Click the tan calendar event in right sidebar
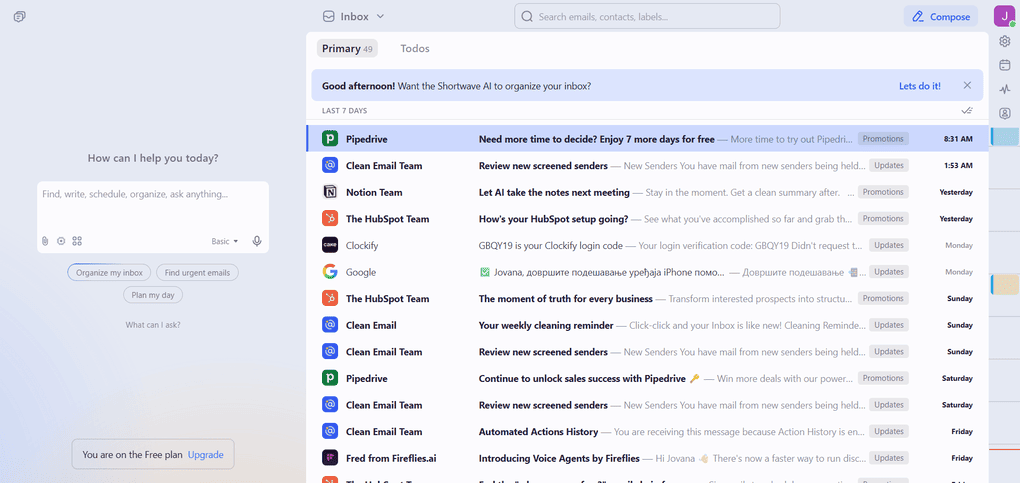 [1005, 284]
